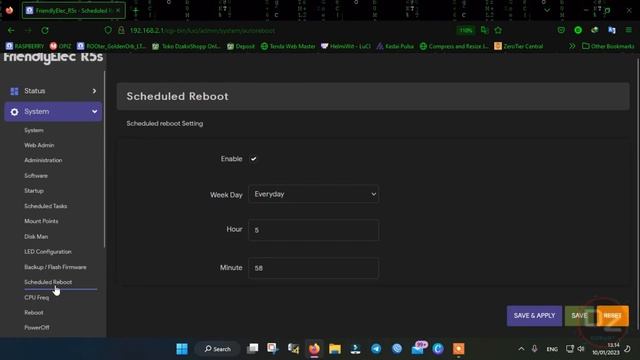Show hidden system tray icons

521,349
